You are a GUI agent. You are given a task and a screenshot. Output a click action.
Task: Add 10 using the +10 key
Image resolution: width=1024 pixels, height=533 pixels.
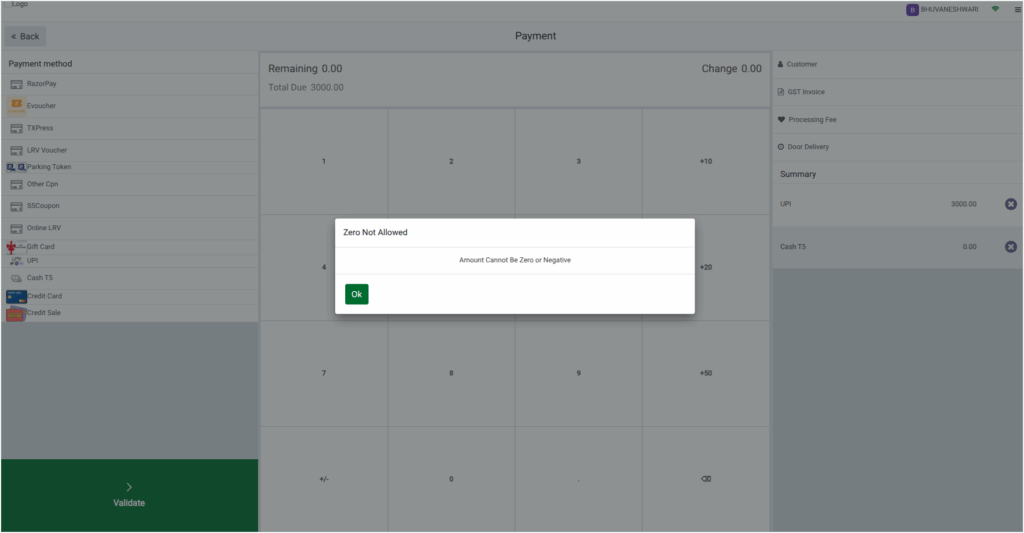point(706,161)
